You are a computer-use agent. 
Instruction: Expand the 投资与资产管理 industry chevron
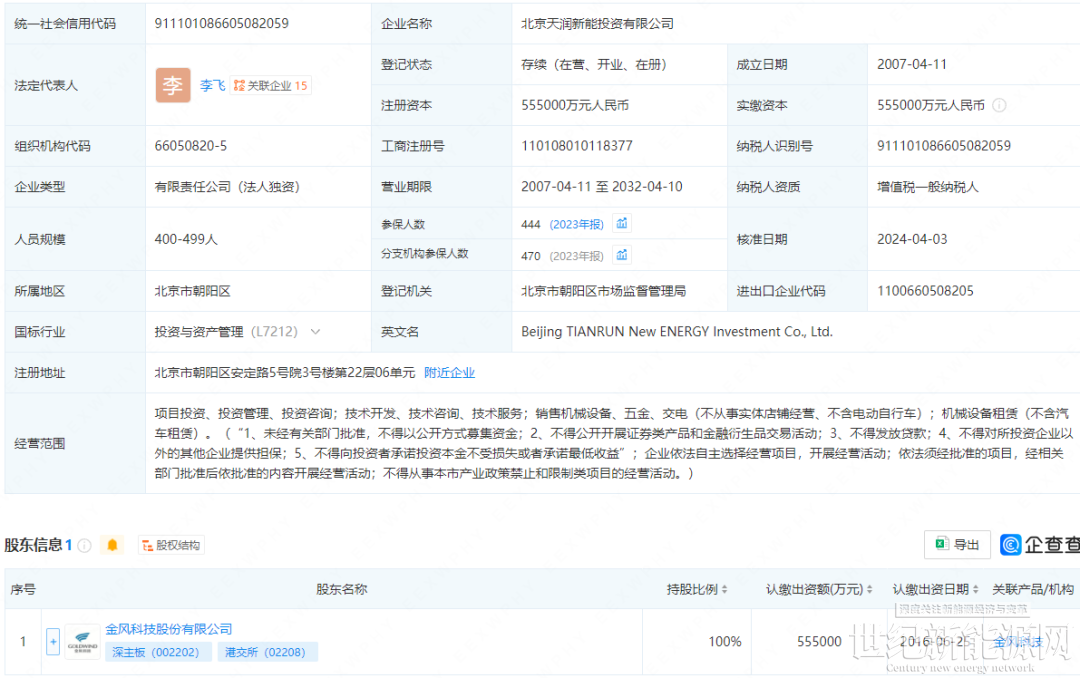316,331
